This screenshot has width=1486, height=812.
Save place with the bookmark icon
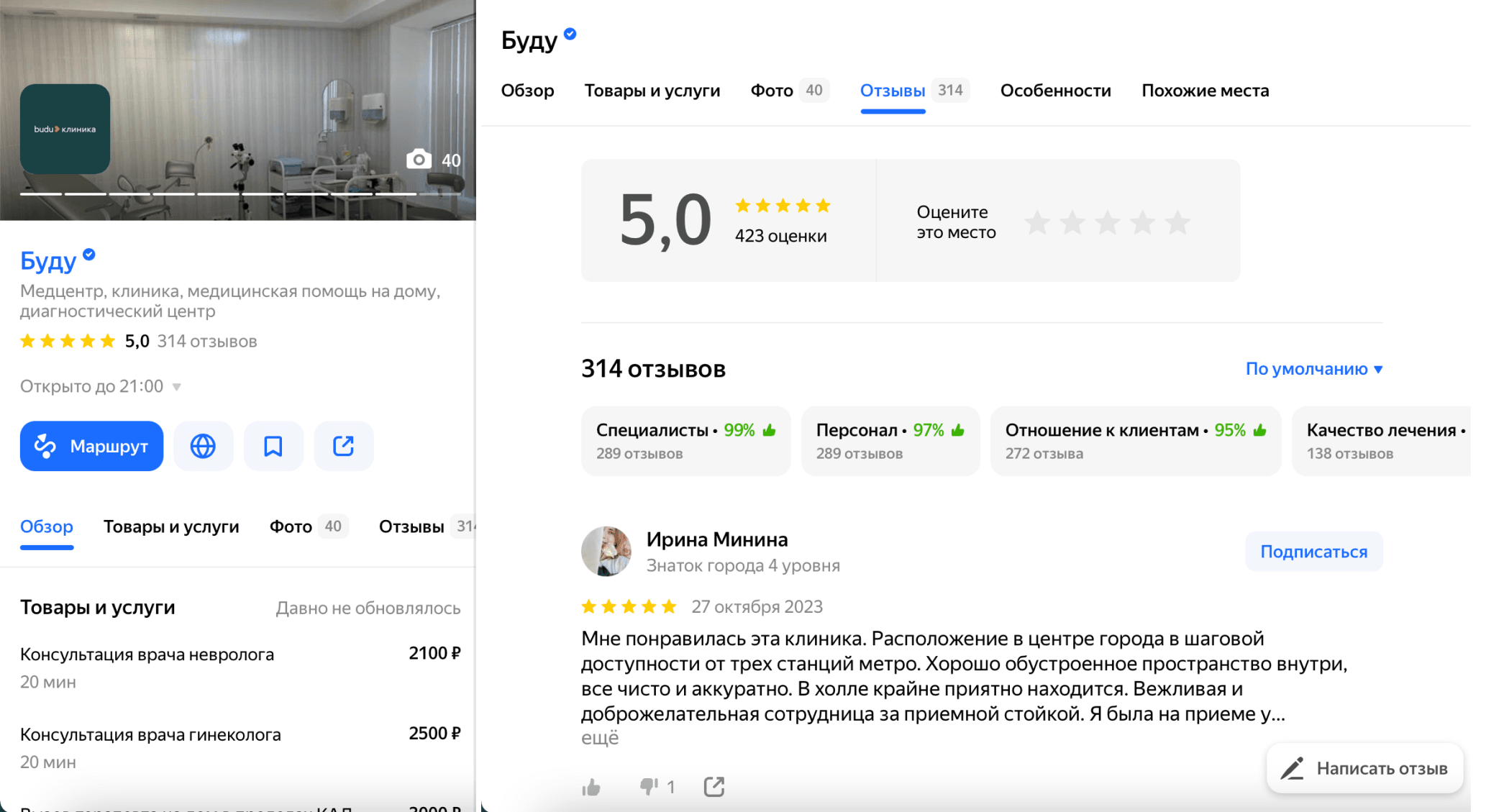[273, 446]
